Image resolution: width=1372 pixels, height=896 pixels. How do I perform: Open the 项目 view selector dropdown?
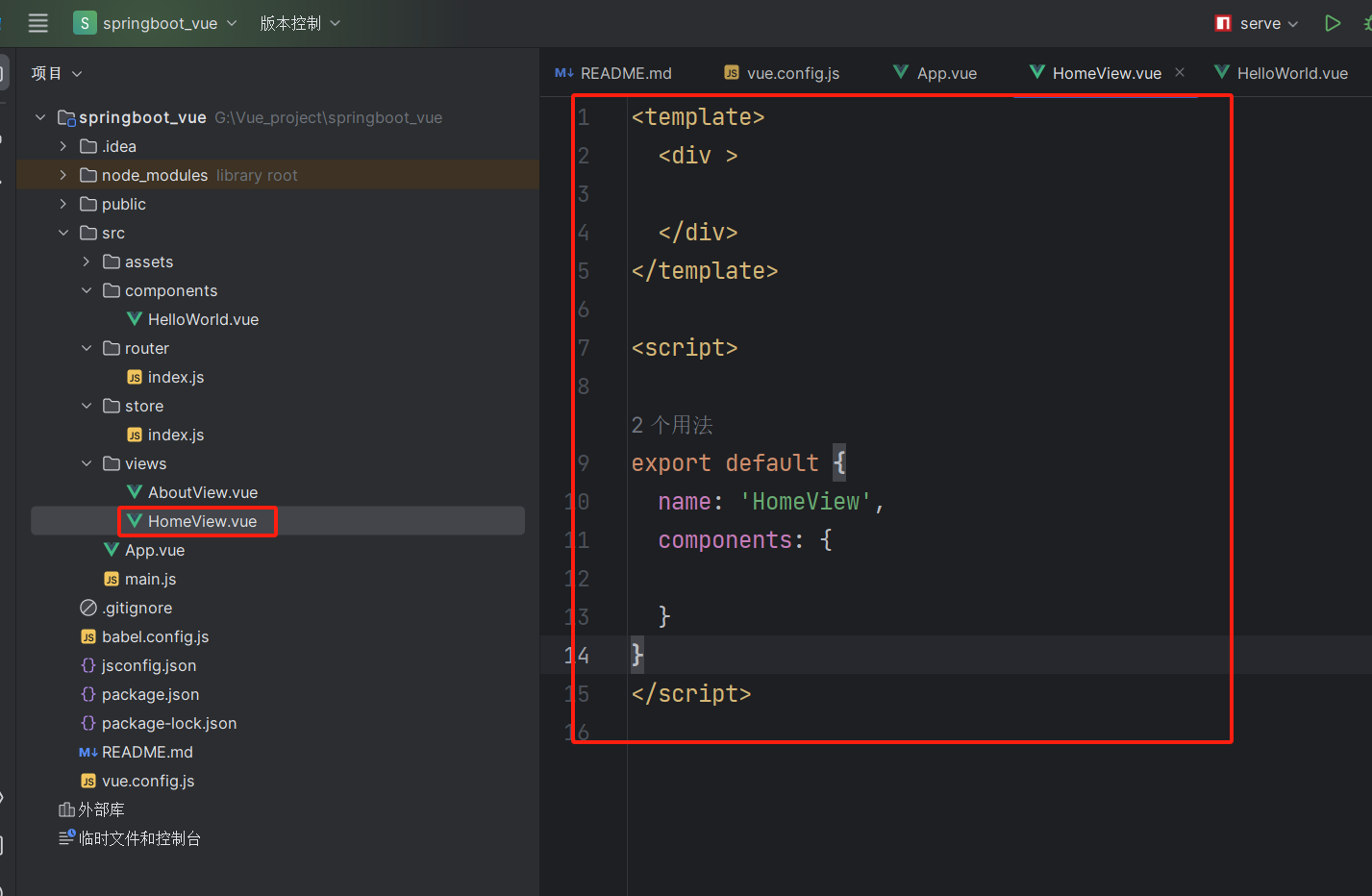[x=57, y=73]
